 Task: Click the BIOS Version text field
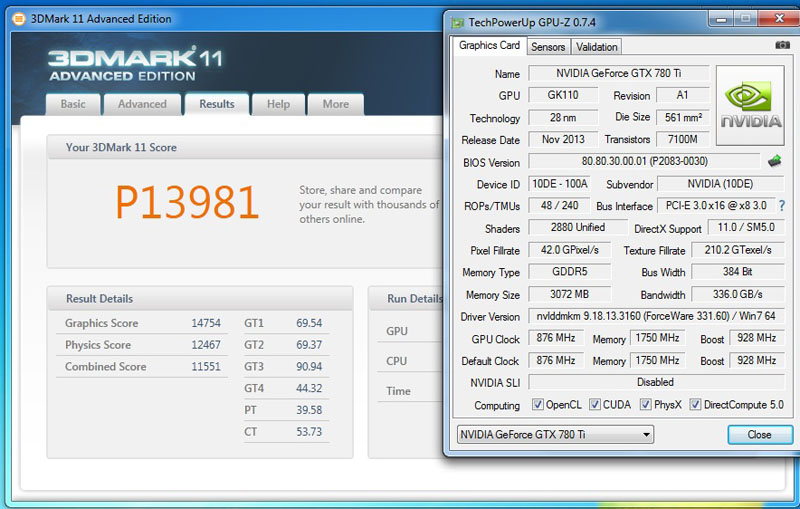pos(643,162)
